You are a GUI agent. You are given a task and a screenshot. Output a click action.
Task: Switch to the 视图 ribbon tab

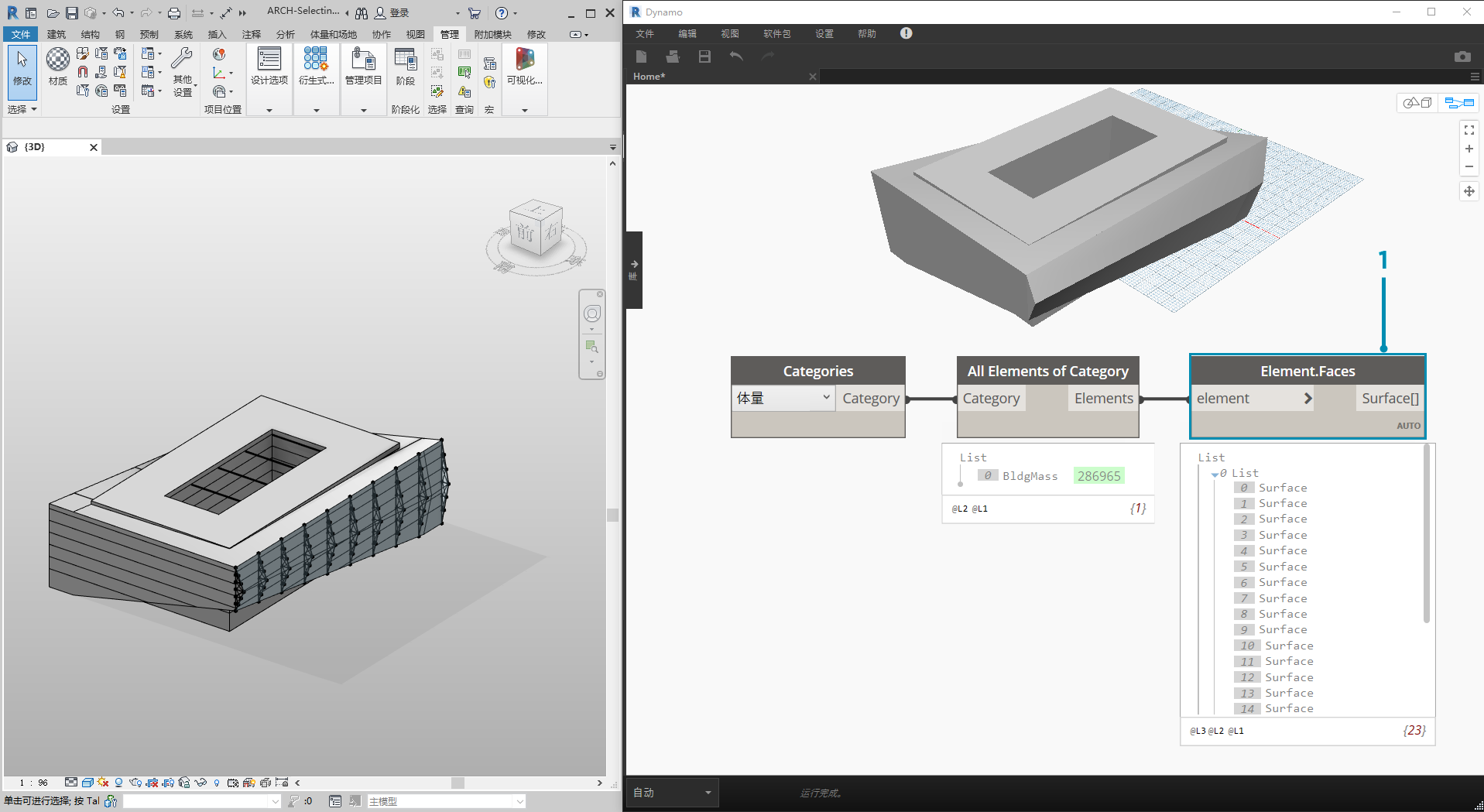click(416, 34)
